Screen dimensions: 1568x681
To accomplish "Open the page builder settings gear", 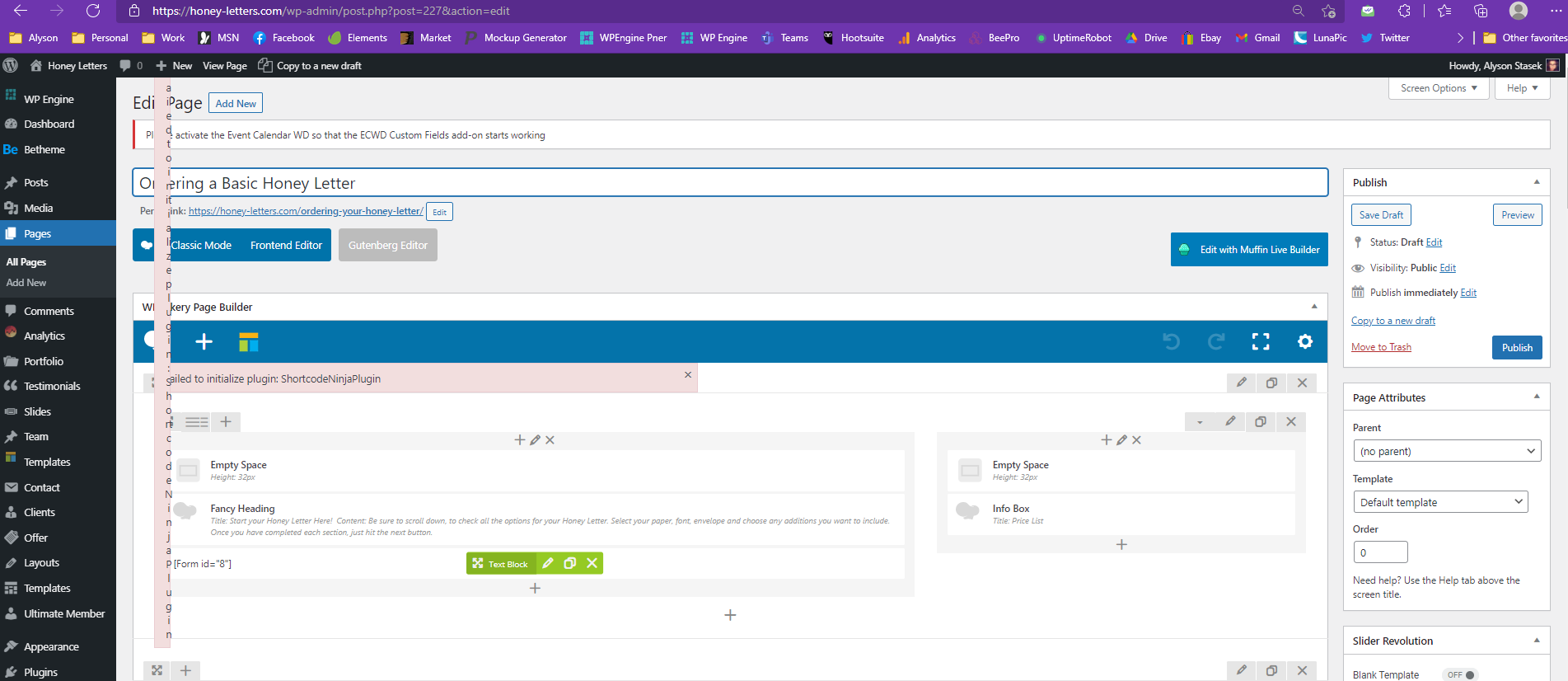I will (1305, 341).
